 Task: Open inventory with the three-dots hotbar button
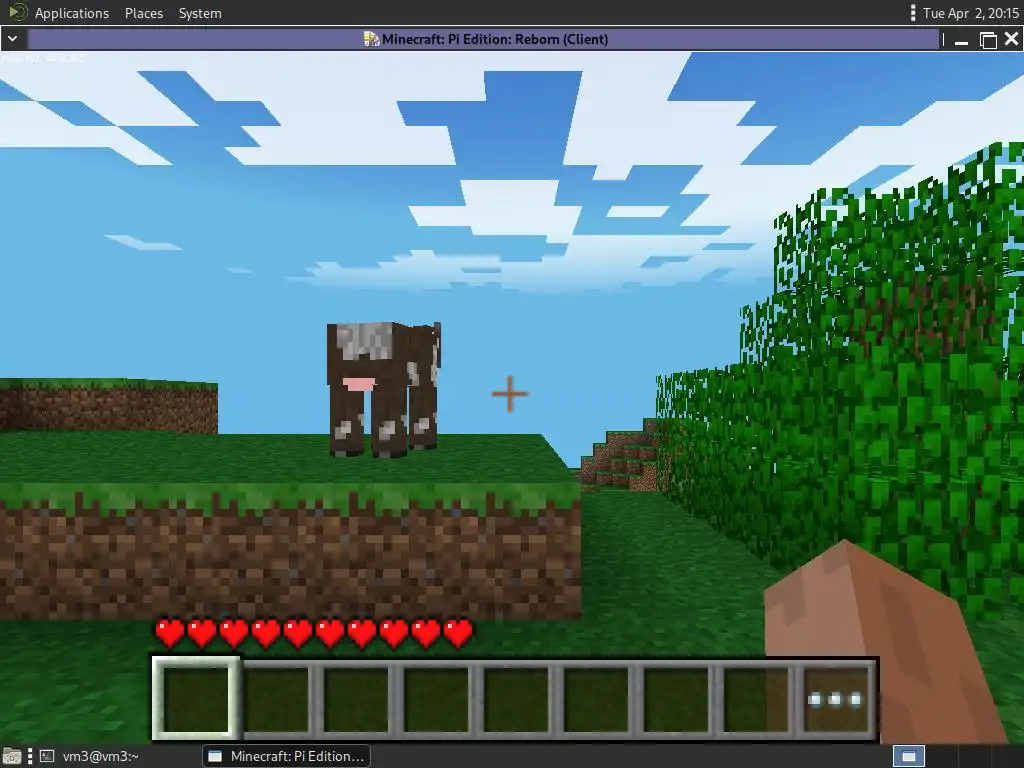point(836,699)
